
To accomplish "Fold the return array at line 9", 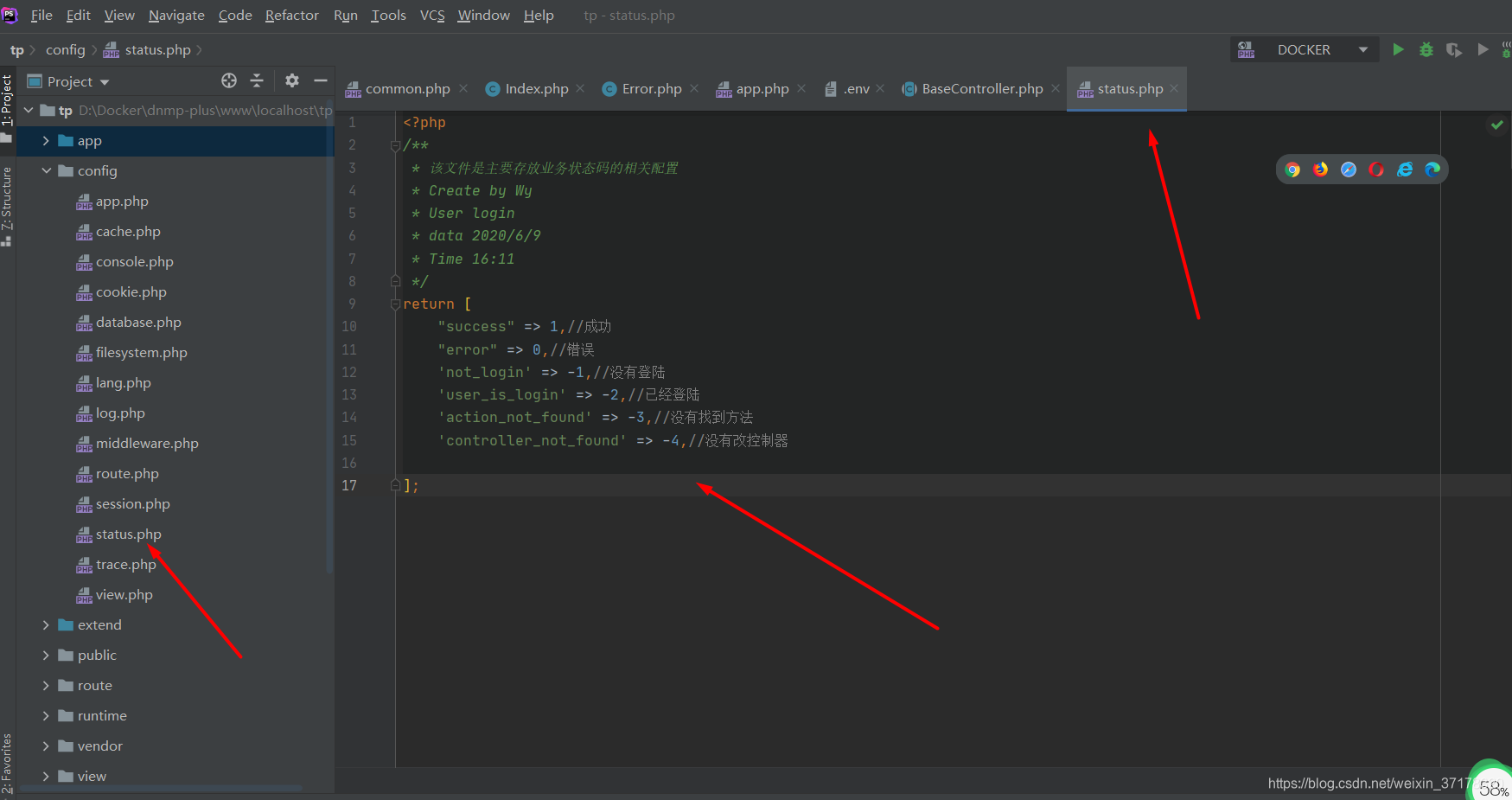I will (395, 304).
